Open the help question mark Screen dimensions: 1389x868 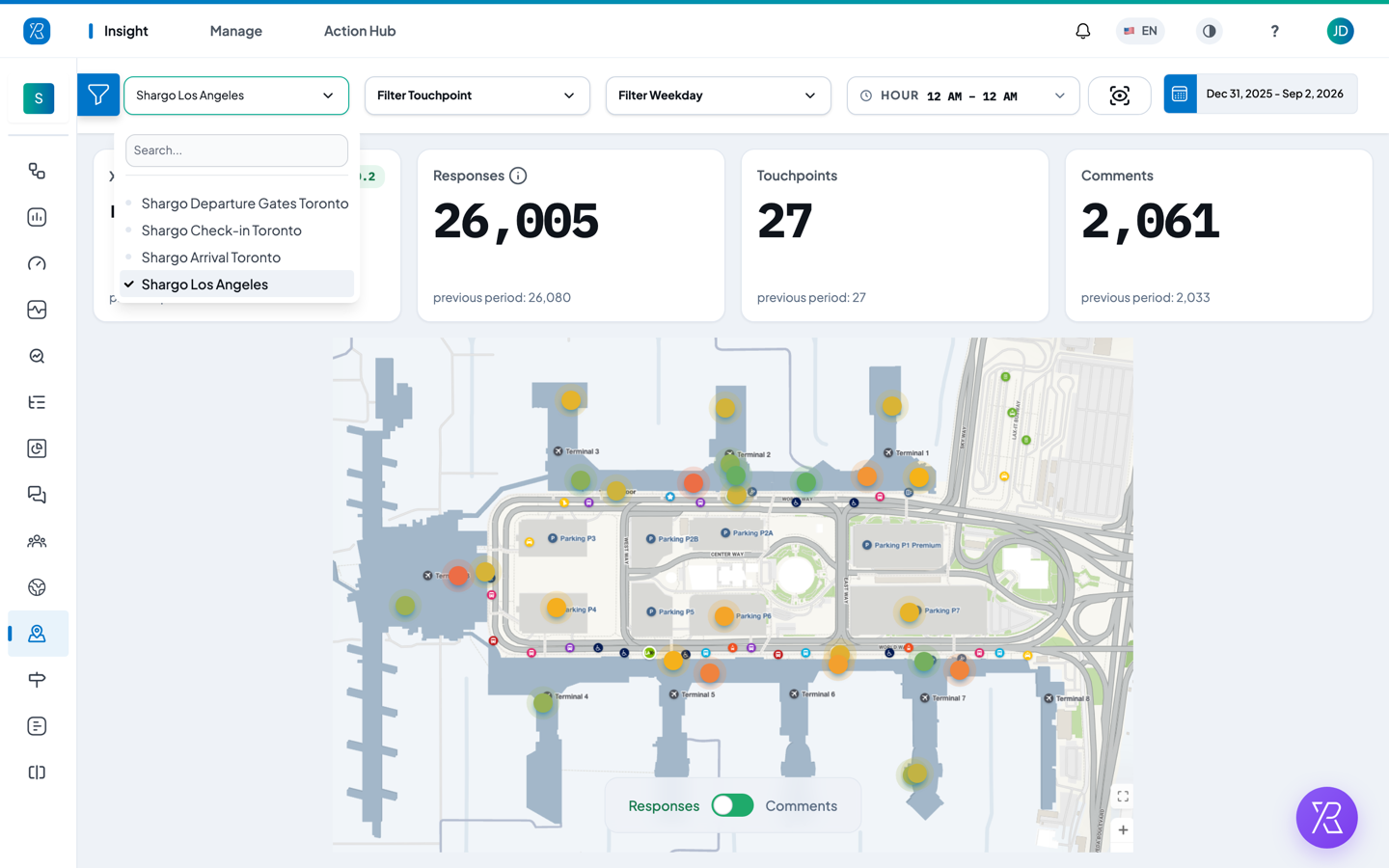tap(1274, 31)
